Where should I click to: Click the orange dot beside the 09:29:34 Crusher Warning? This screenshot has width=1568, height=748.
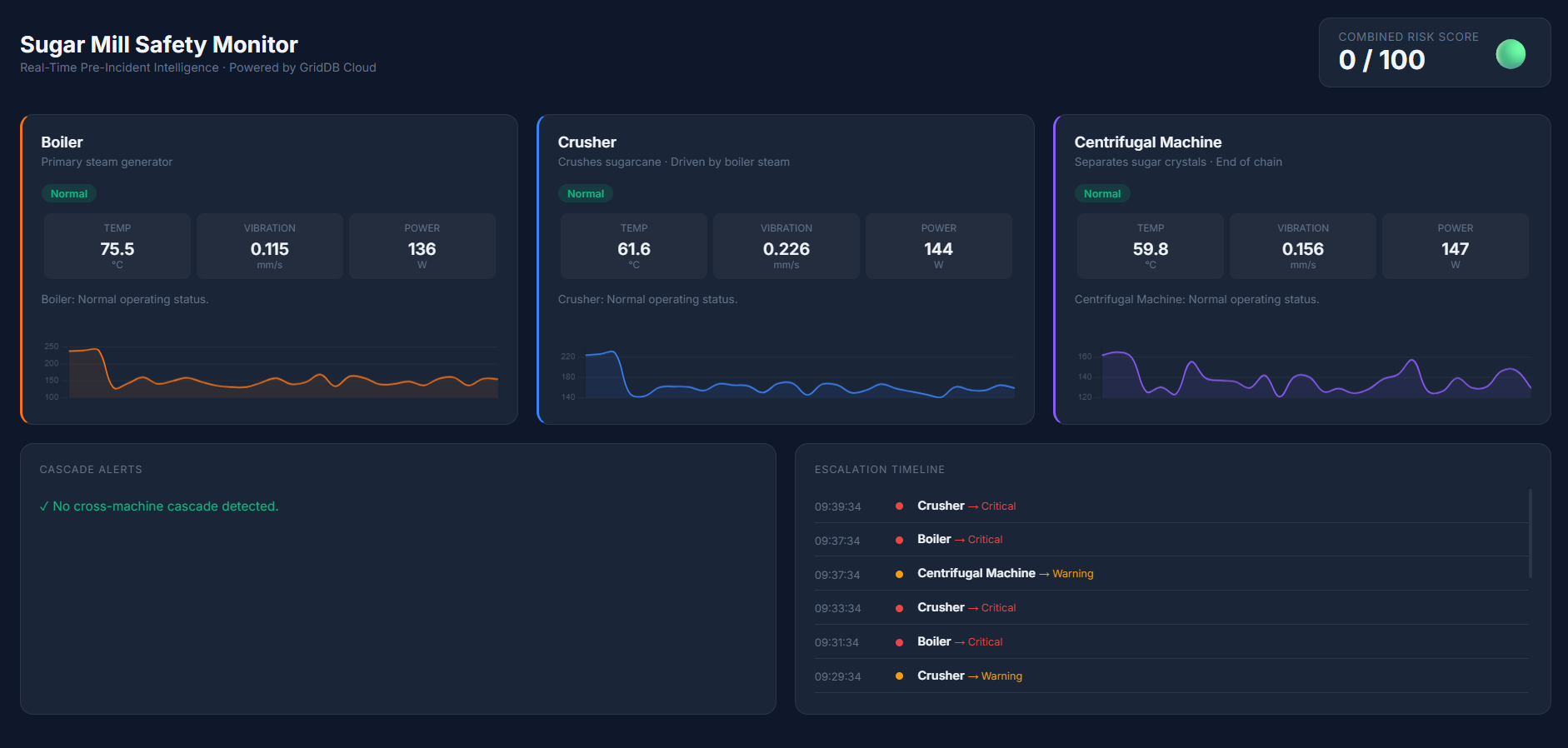[x=899, y=676]
